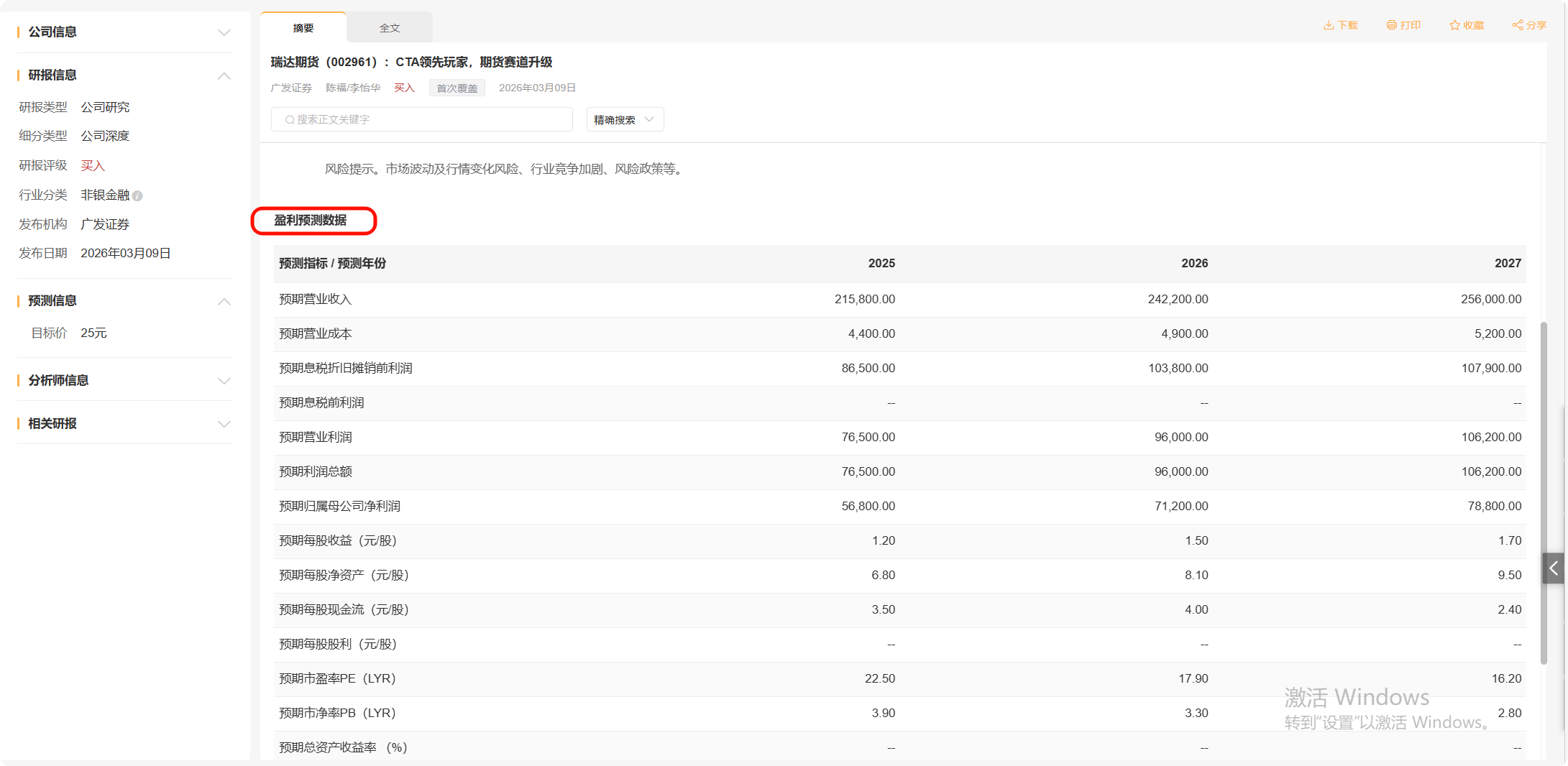This screenshot has height=766, width=1568.
Task: Click the 预期市盈率PE row label
Action: 337,678
